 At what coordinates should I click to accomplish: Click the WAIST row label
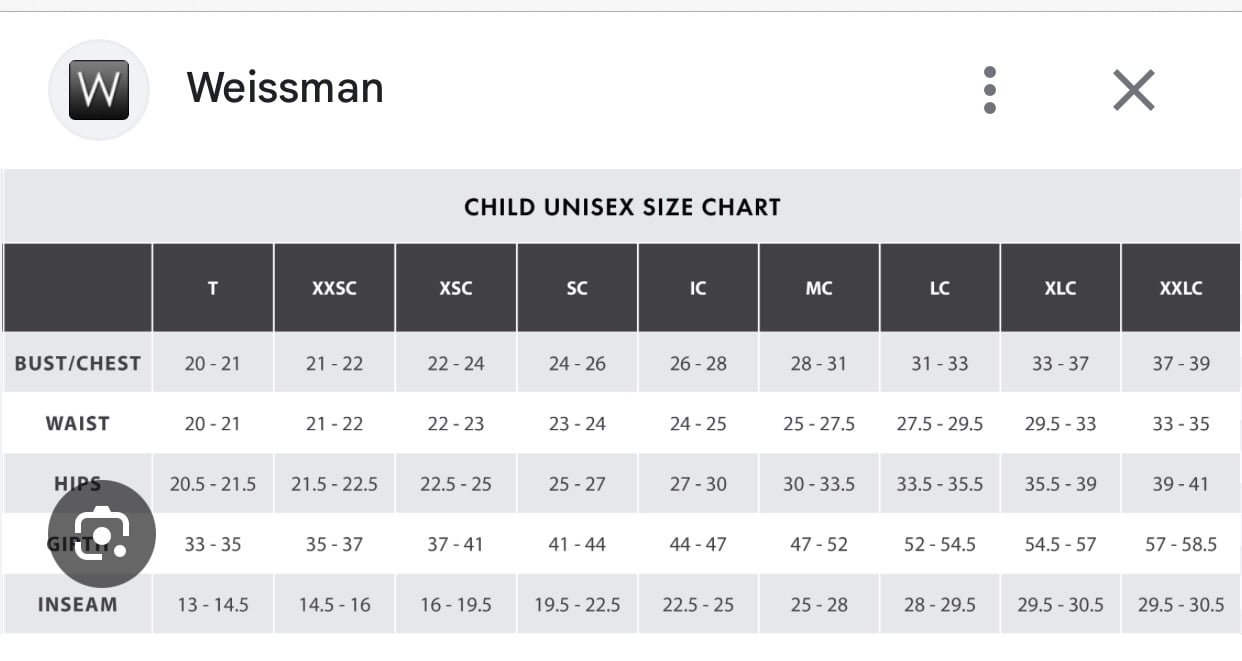click(77, 423)
